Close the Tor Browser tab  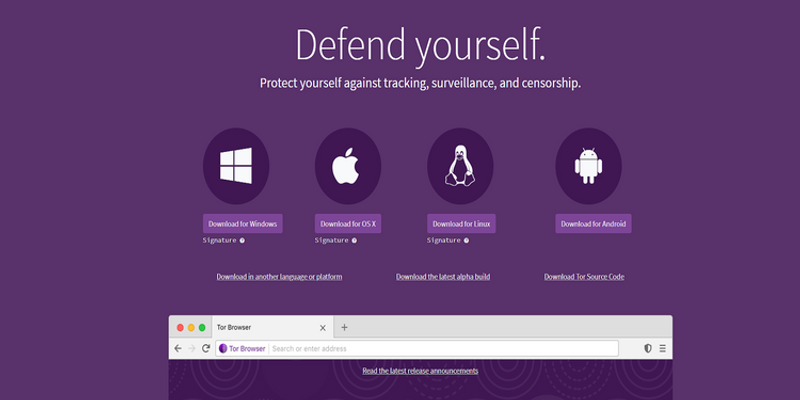[322, 328]
